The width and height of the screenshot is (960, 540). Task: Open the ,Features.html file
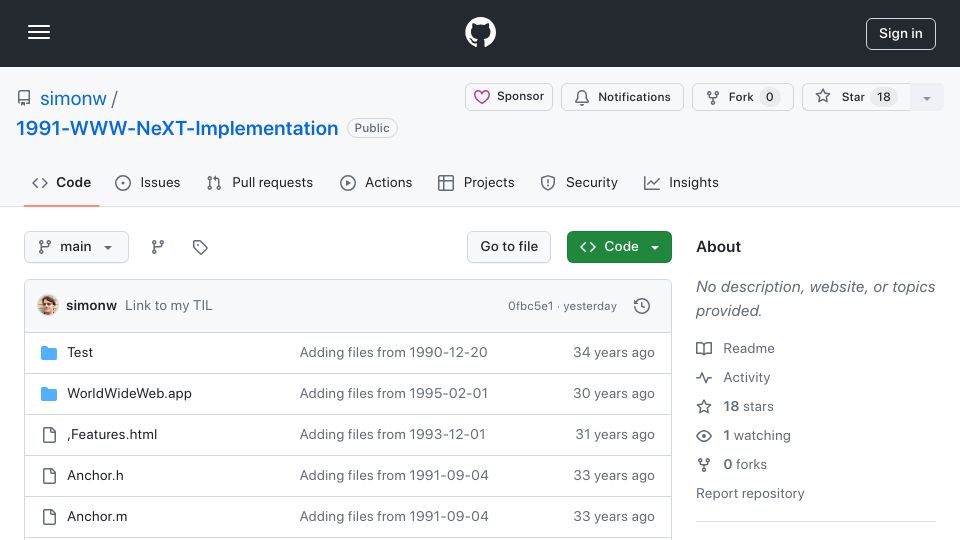112,435
